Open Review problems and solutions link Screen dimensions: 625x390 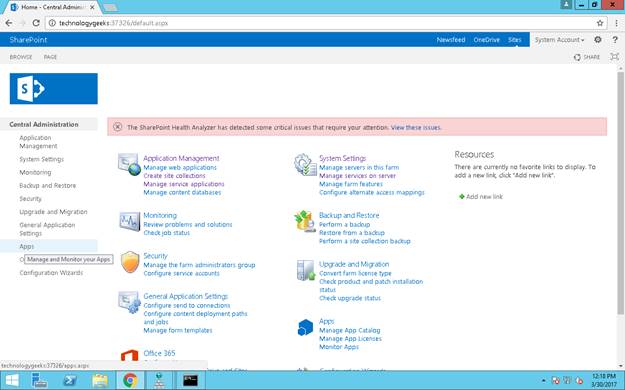[188, 225]
